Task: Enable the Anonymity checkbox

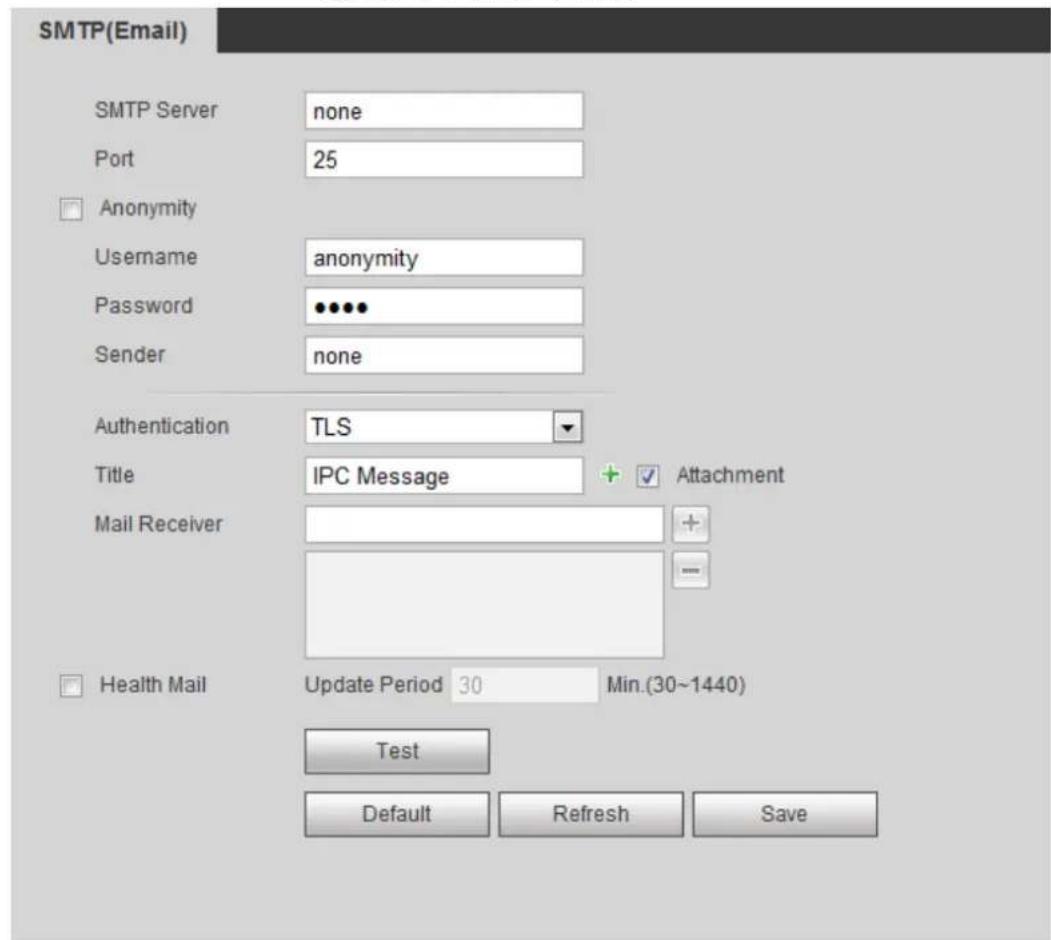Action: click(x=71, y=209)
